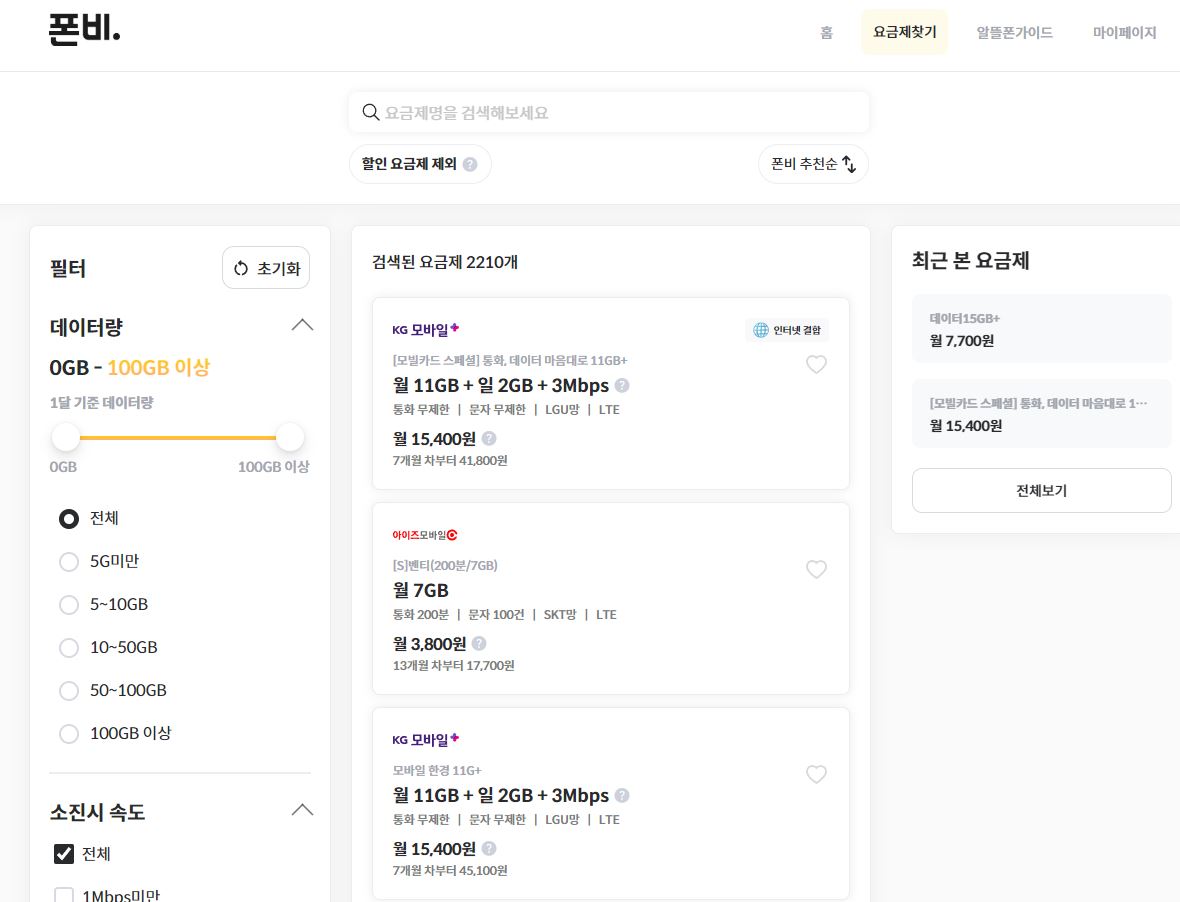This screenshot has width=1180, height=902.
Task: Select the 100GB 이상 radio option
Action: (x=68, y=733)
